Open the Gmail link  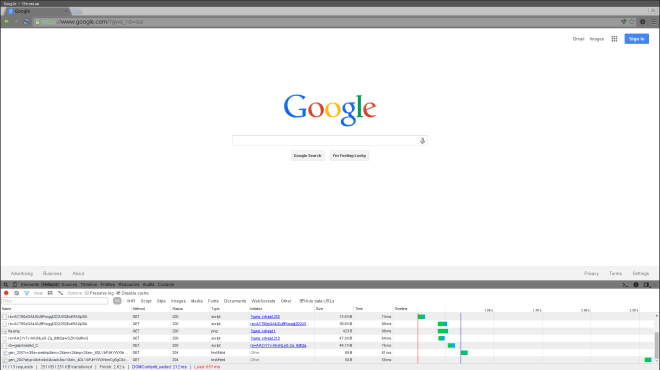point(578,39)
